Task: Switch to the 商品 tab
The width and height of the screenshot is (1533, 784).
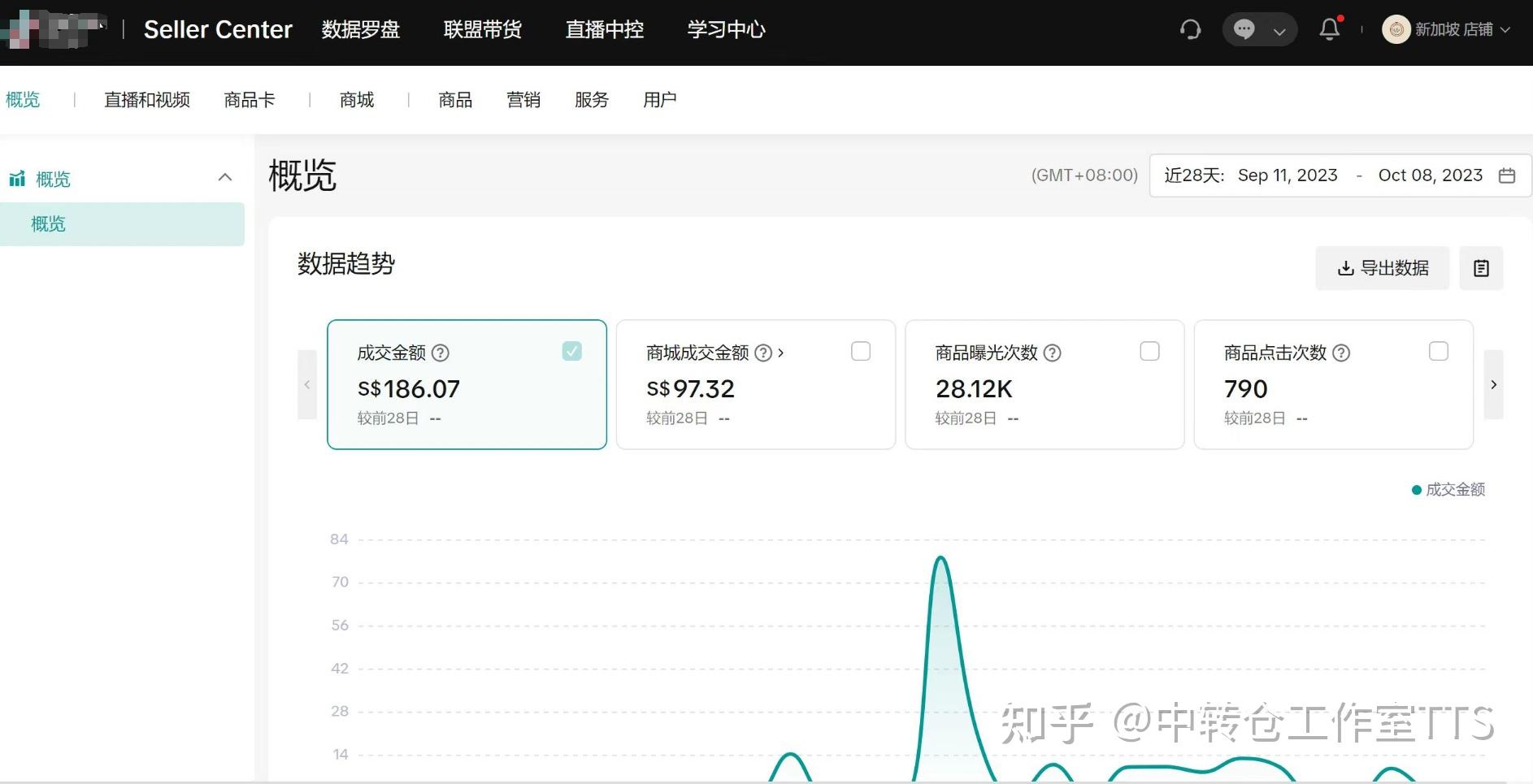Action: [x=455, y=100]
